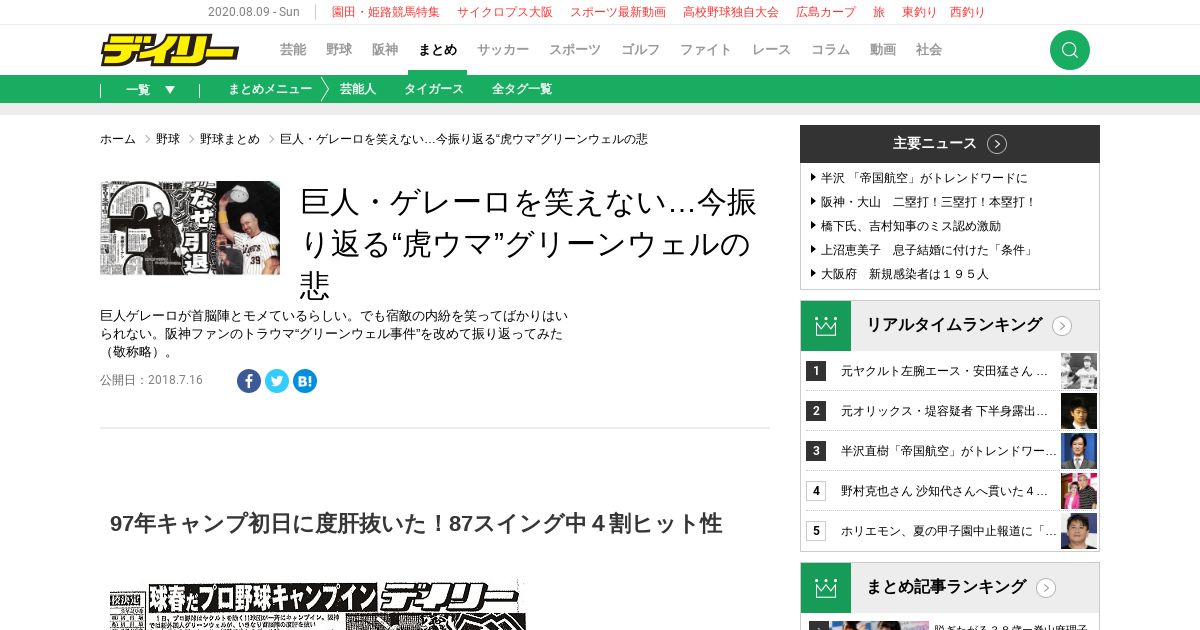Open ranking 1 元ヤクルト左腕エース・安田猛さん
The height and width of the screenshot is (630, 1200).
click(944, 371)
